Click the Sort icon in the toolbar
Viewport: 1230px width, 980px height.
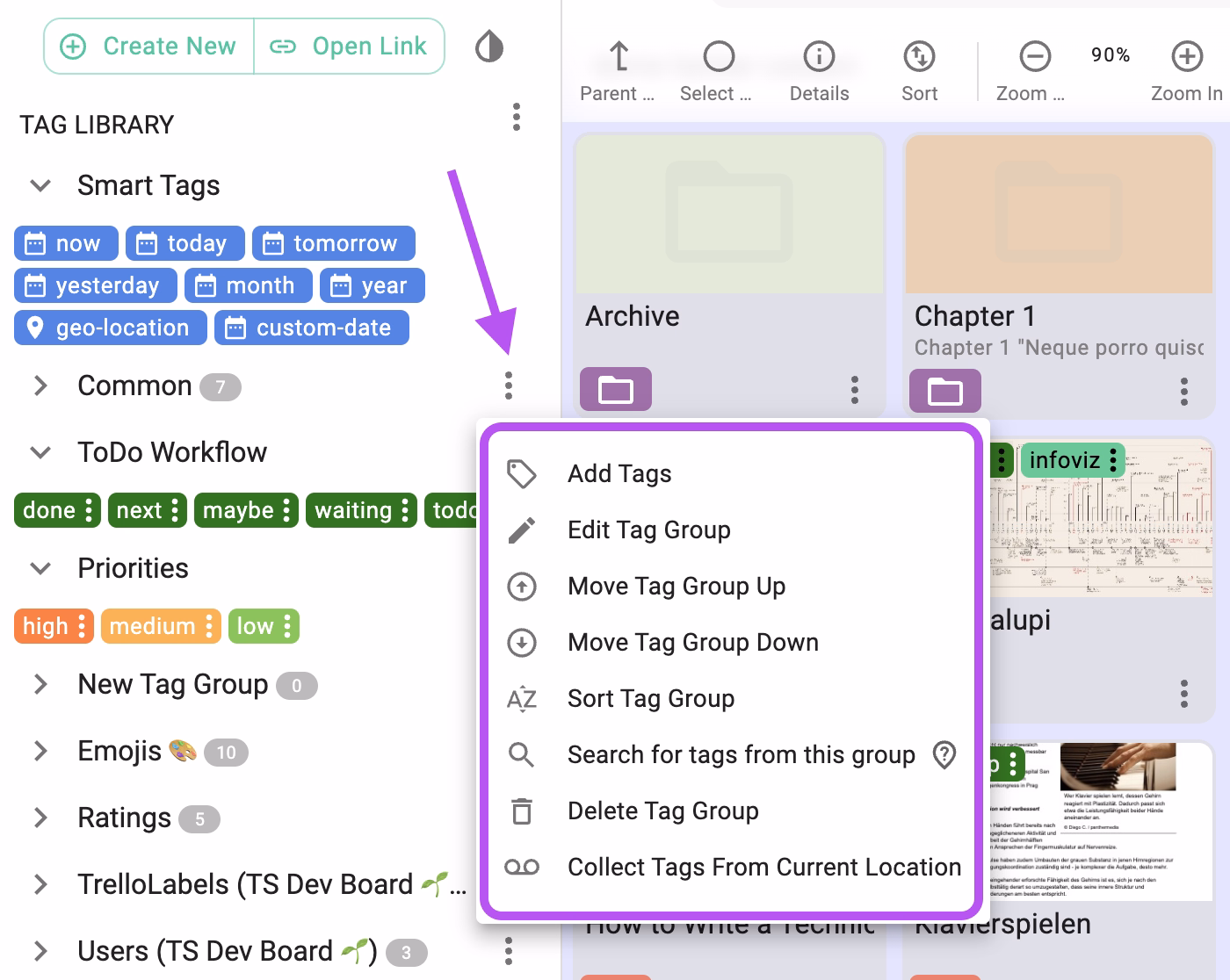tap(919, 58)
